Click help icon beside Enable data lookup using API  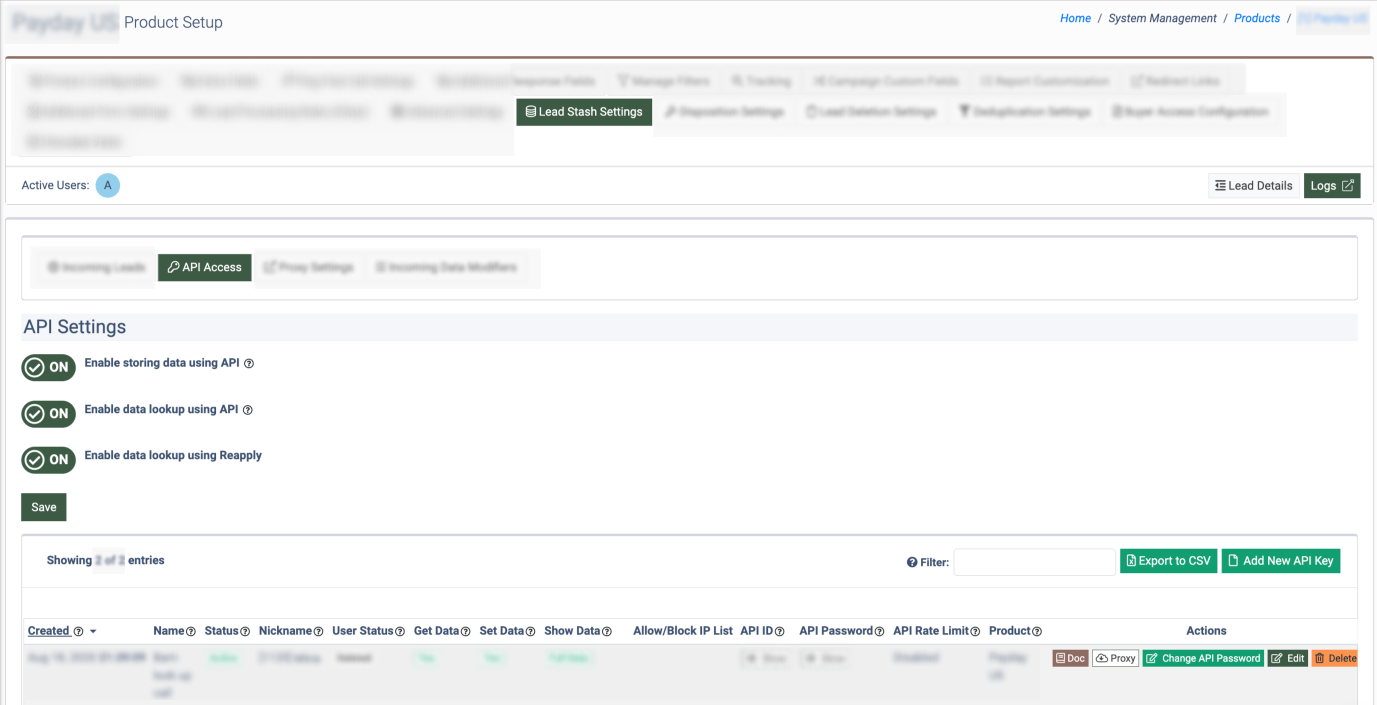tap(248, 410)
